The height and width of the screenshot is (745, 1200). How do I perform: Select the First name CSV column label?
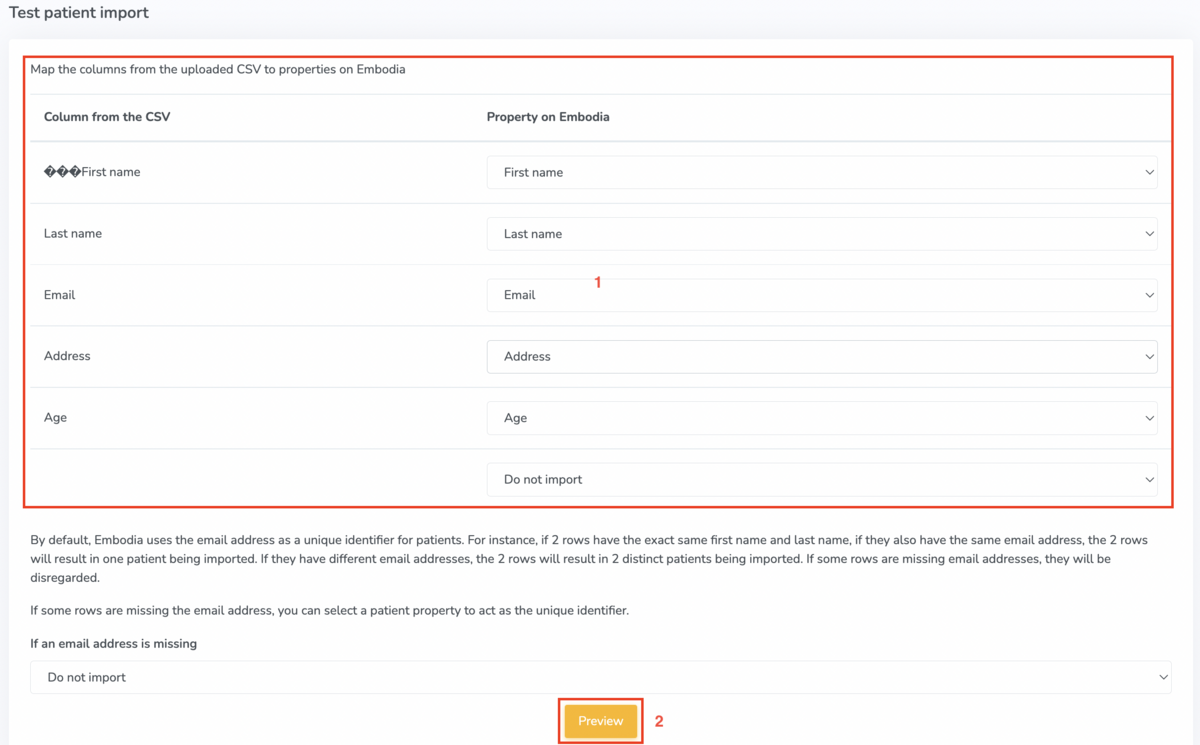tap(92, 172)
